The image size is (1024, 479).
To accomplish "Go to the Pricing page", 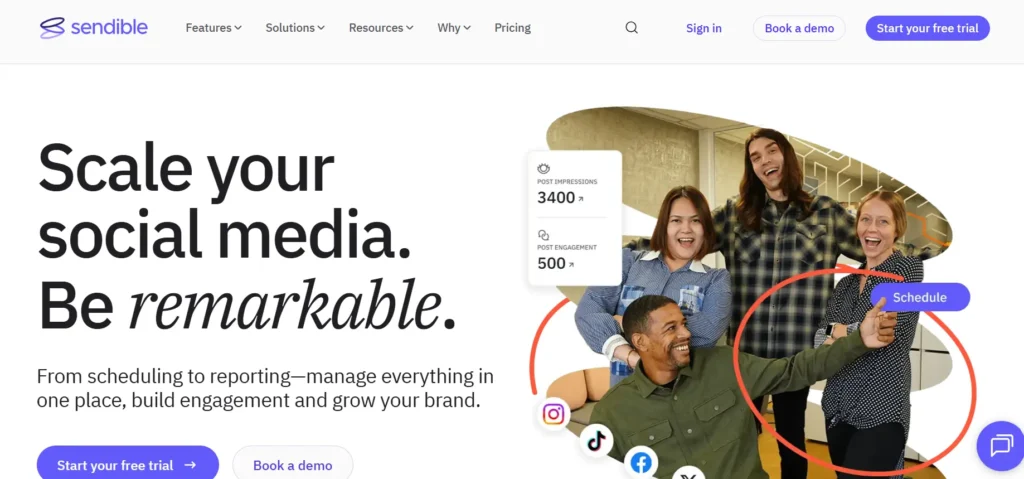I will [x=513, y=28].
